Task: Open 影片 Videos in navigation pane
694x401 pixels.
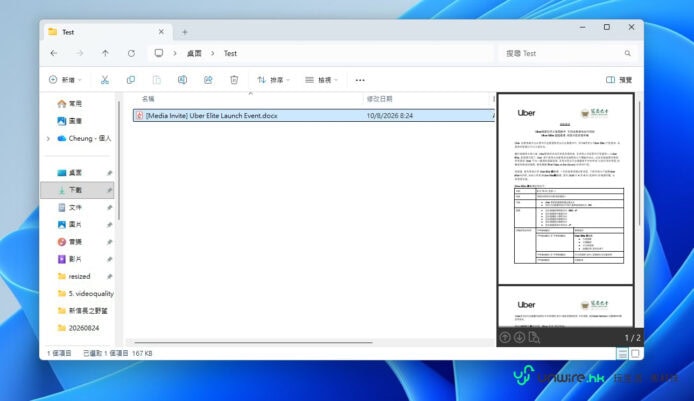Action: click(75, 259)
